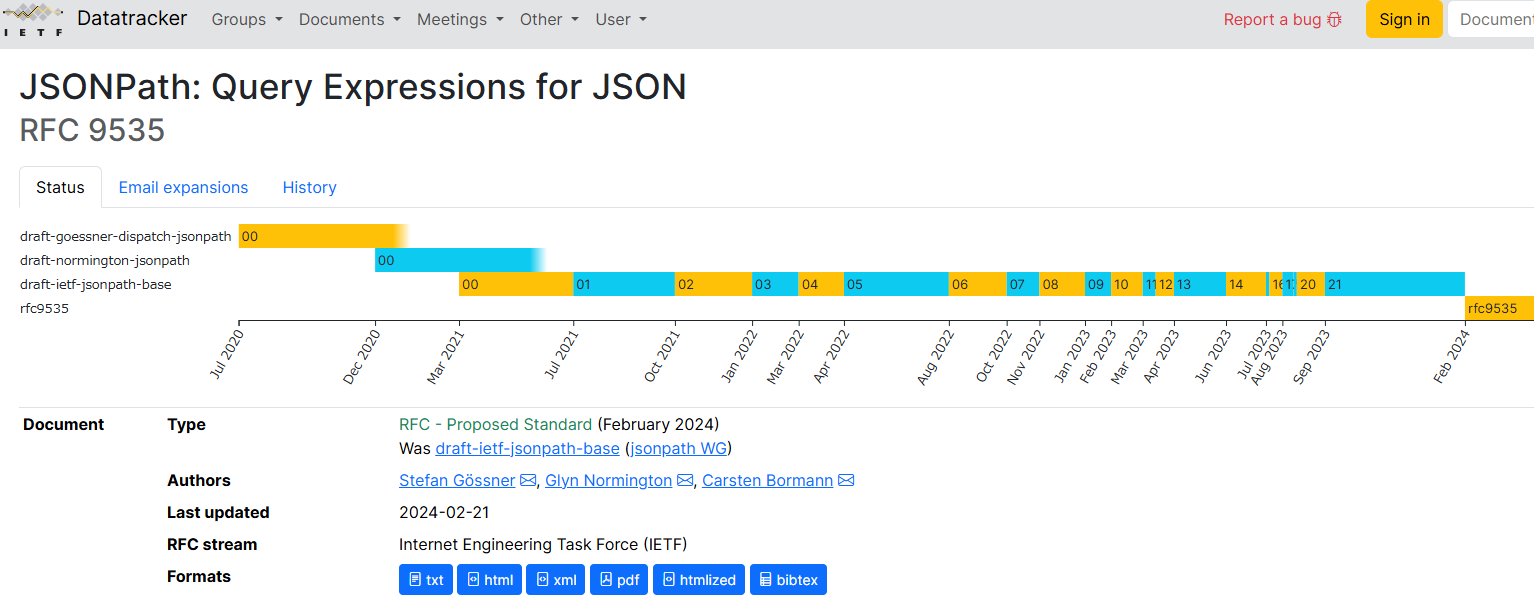This screenshot has height=603, width=1534.
Task: Select the rfc9535 timeline bar
Action: click(x=1499, y=308)
